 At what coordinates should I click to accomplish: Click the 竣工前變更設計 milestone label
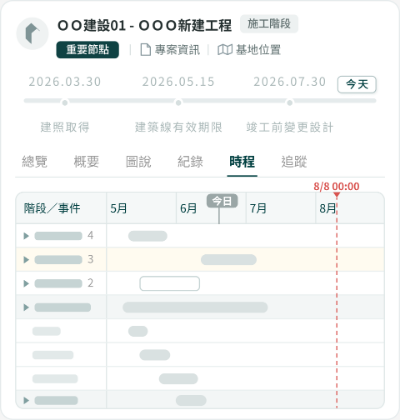290,127
